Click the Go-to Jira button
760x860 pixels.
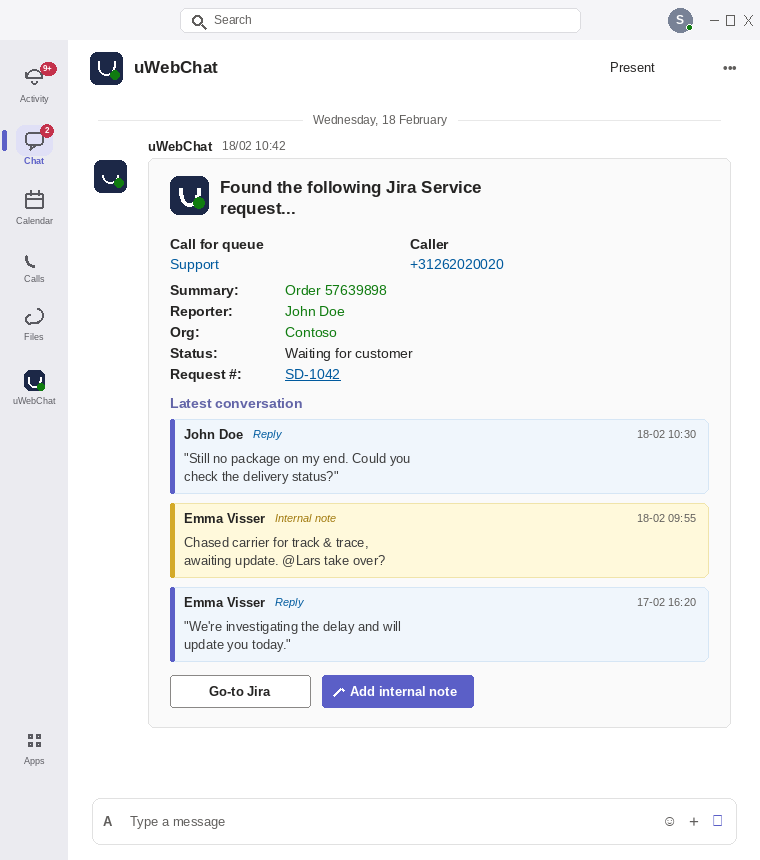click(240, 691)
